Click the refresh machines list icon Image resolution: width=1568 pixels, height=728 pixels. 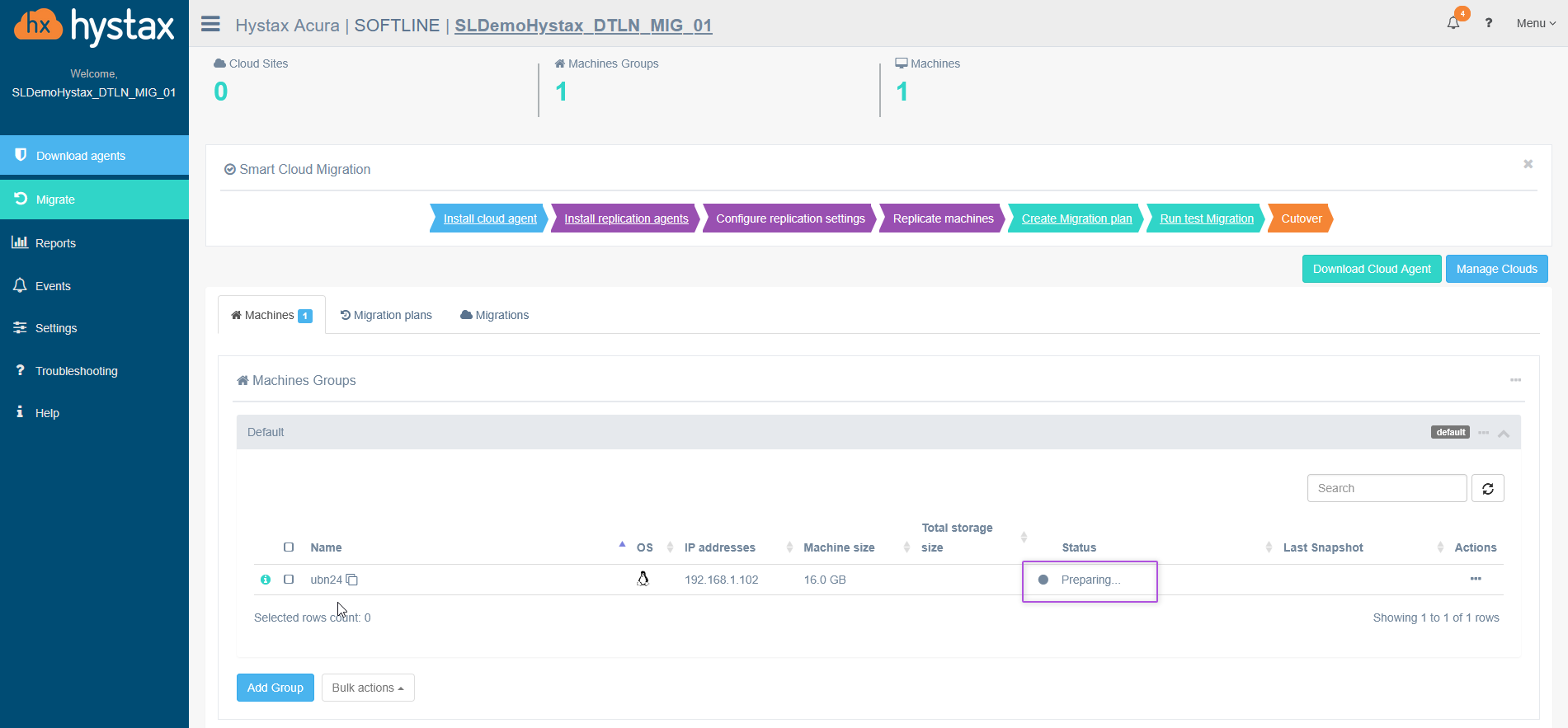click(1488, 489)
